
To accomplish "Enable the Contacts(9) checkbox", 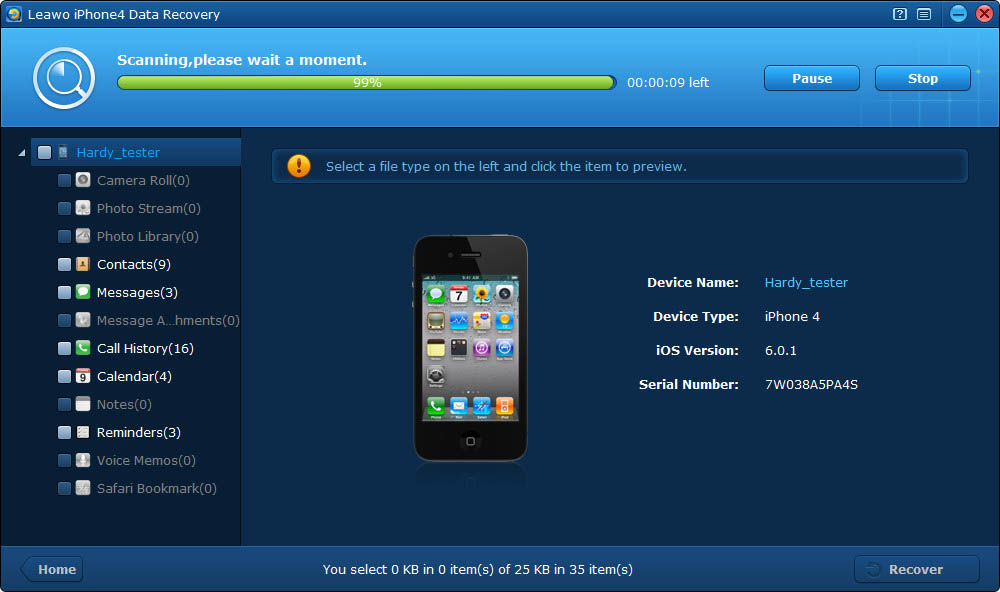I will pos(64,265).
